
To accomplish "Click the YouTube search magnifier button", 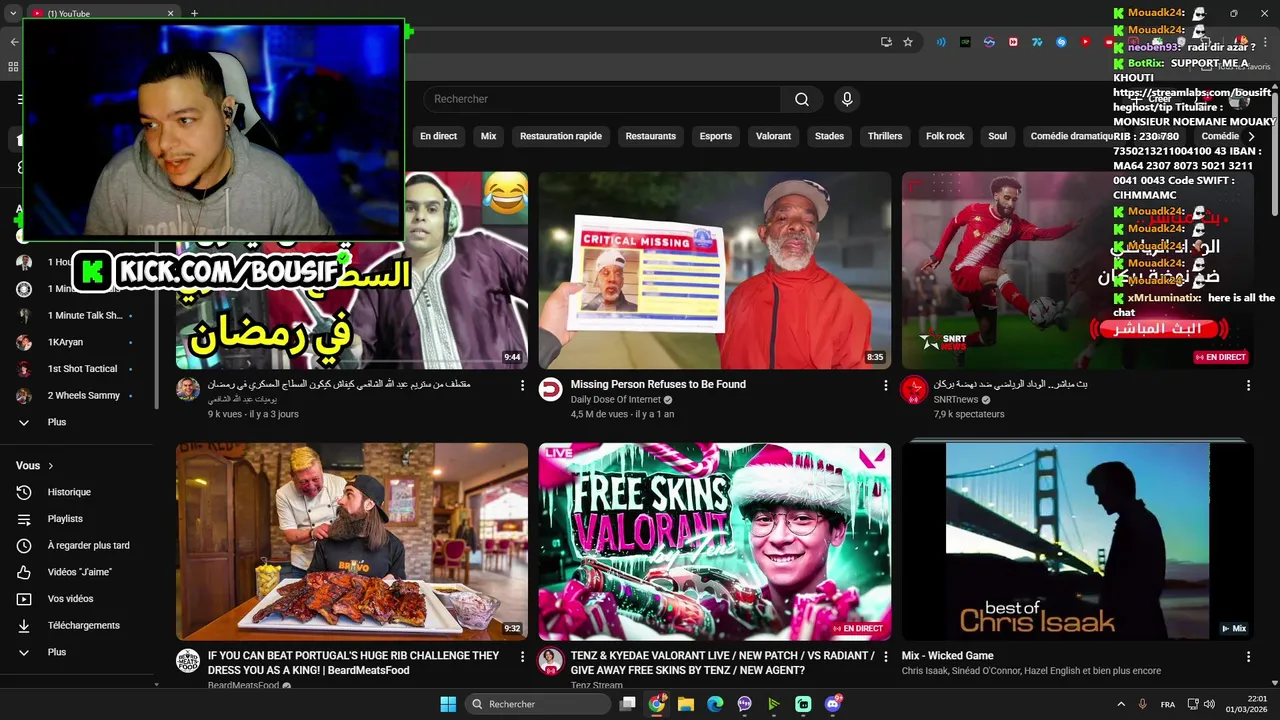I will [802, 99].
